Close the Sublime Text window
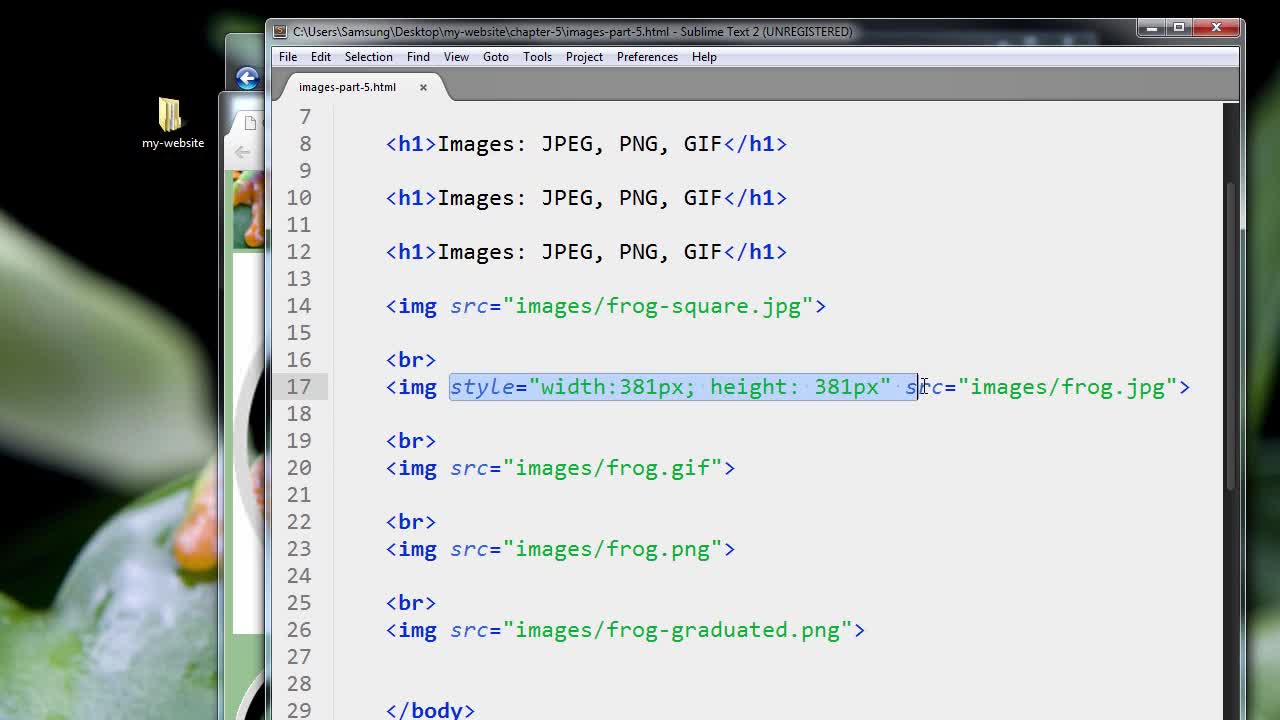 1216,28
